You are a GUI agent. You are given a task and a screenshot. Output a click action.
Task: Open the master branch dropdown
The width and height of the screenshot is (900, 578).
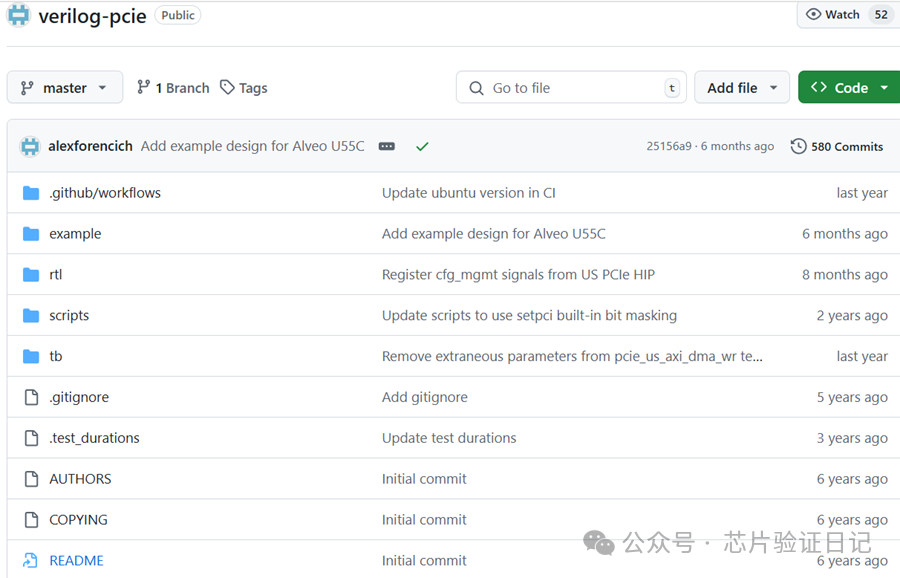pyautogui.click(x=64, y=88)
